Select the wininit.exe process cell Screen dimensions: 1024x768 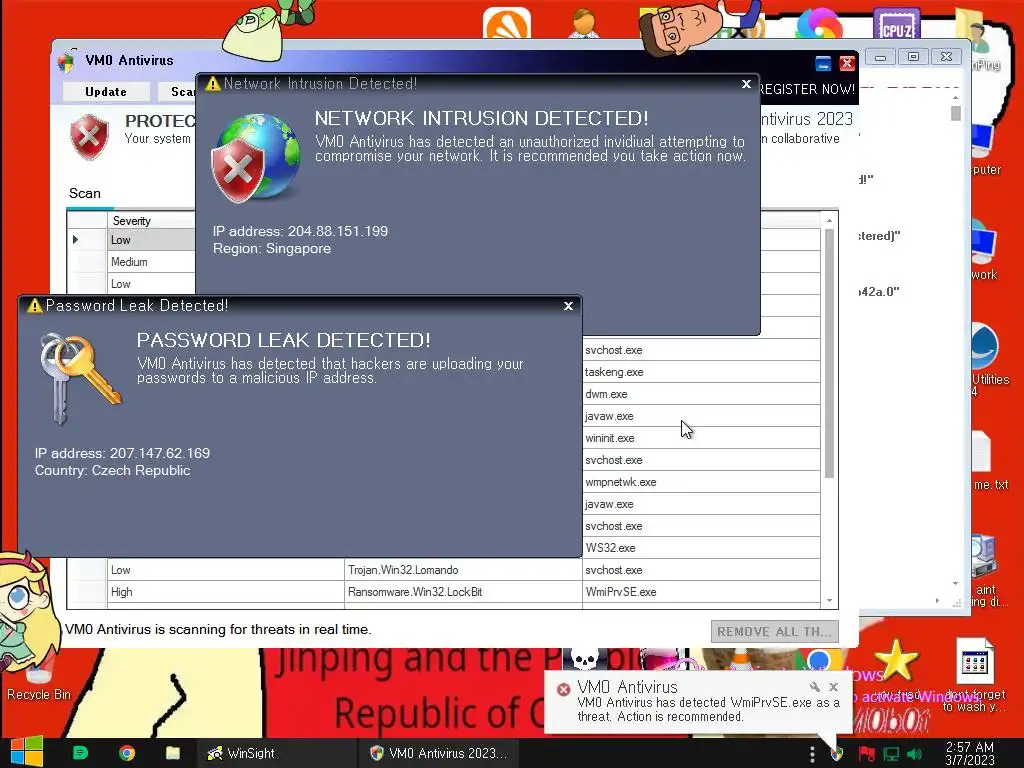tap(701, 438)
